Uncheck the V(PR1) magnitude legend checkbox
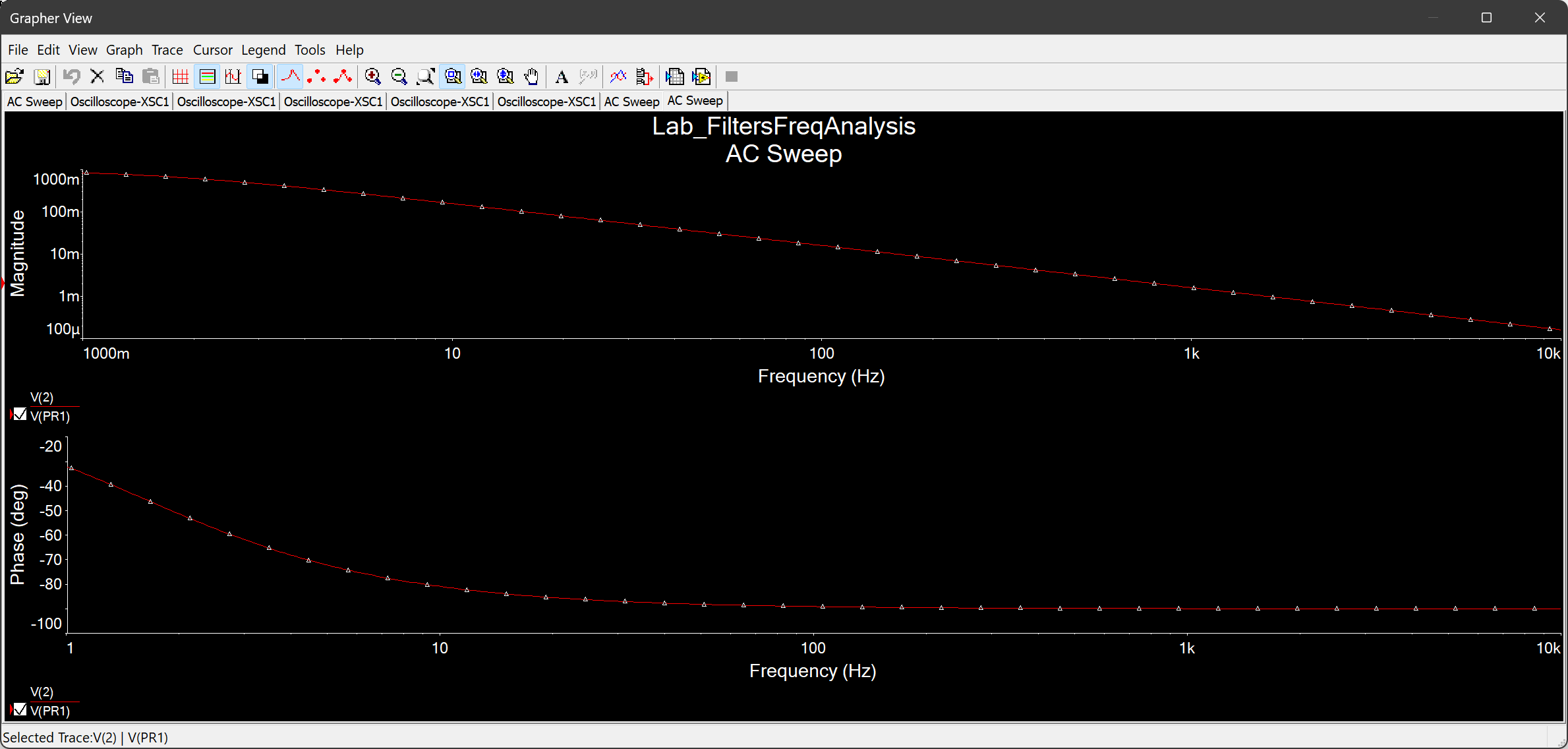This screenshot has width=1568, height=749. pos(20,415)
